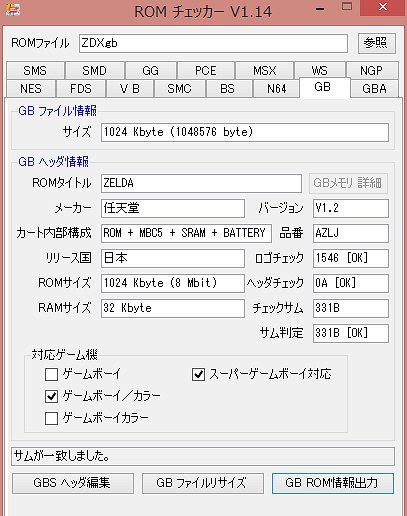The image size is (407, 516).
Task: Maximize the ROM チェッカー window
Action: pyautogui.click(x=347, y=7)
